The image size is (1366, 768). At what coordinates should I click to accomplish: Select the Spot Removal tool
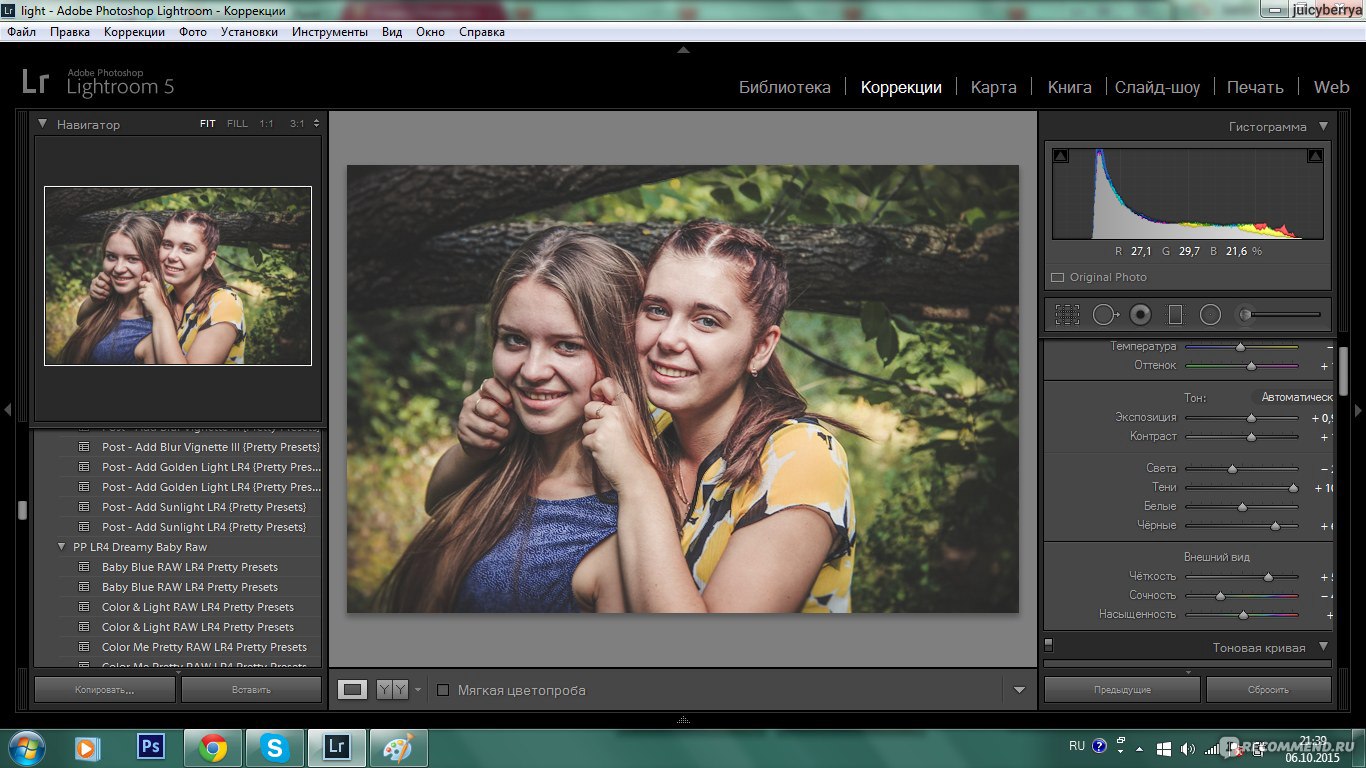[1105, 315]
